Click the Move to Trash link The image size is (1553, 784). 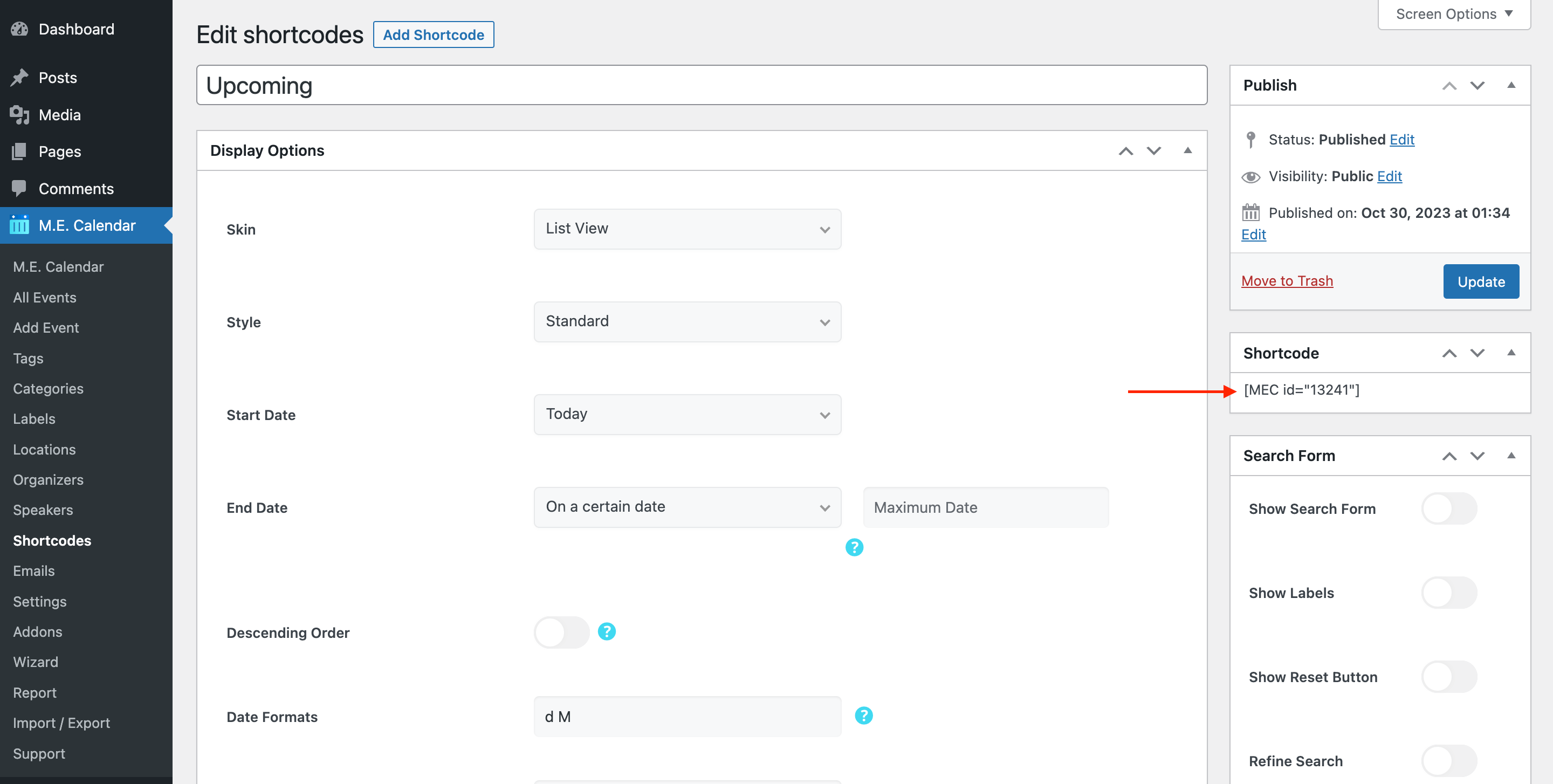tap(1287, 281)
